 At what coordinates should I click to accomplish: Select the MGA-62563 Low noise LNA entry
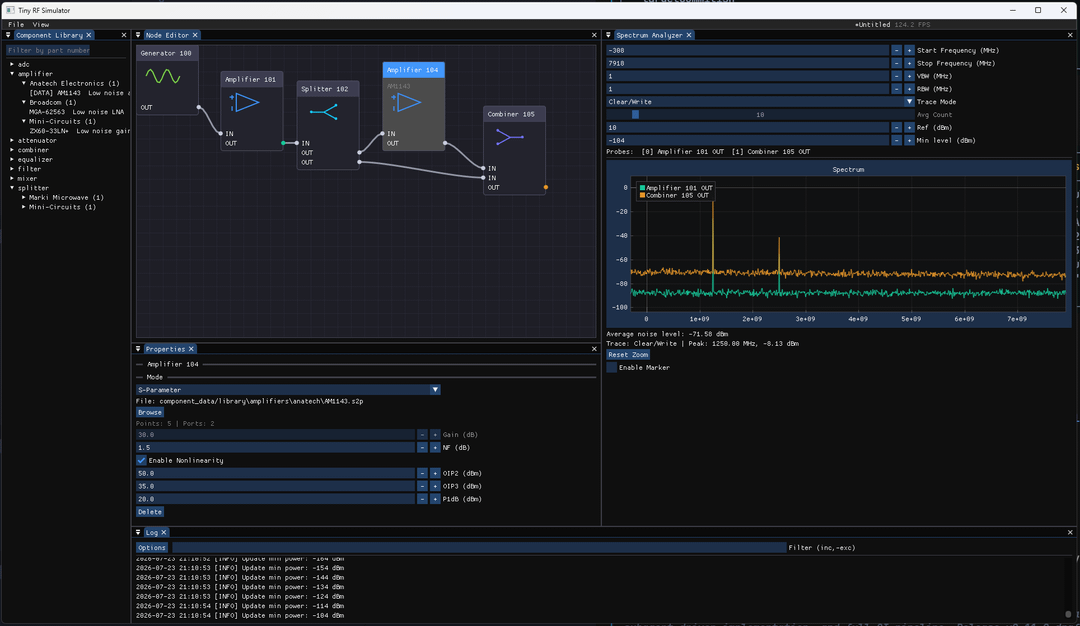[76, 112]
